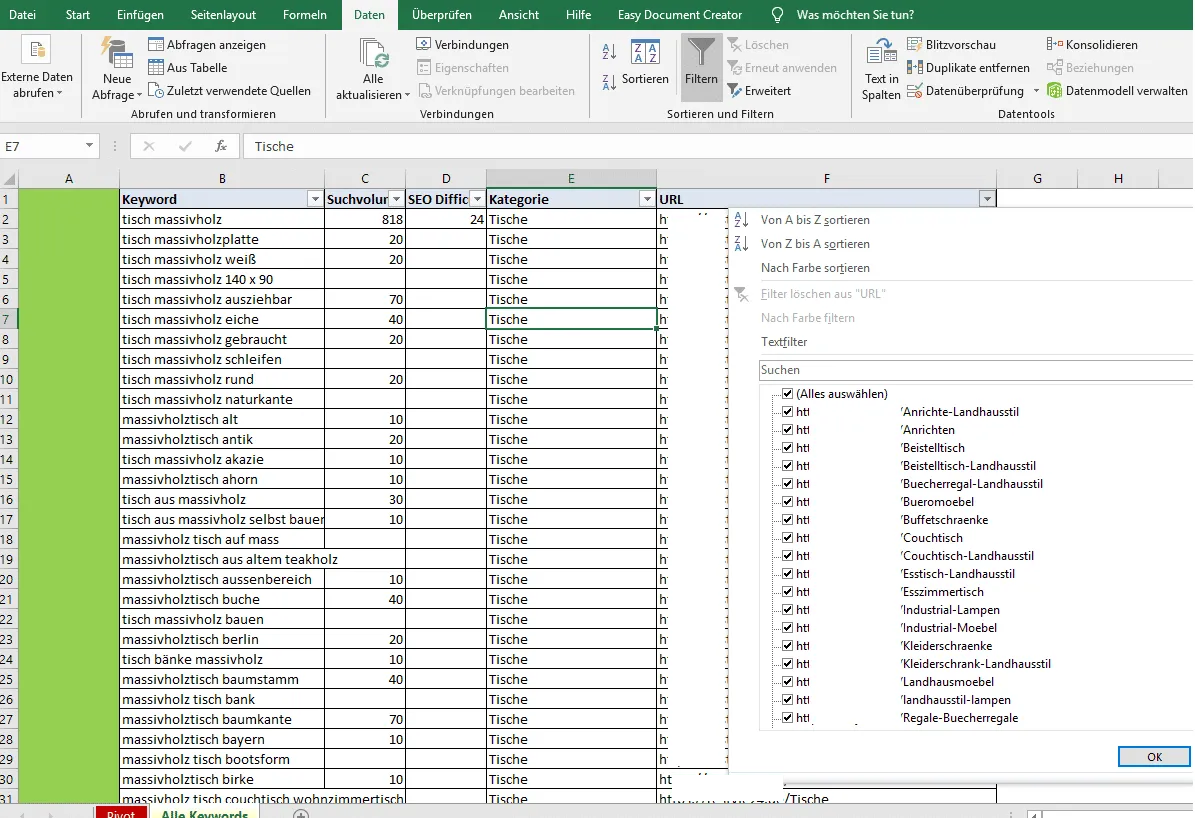
Task: Uncheck the Couchtisch checkbox
Action: coord(787,537)
